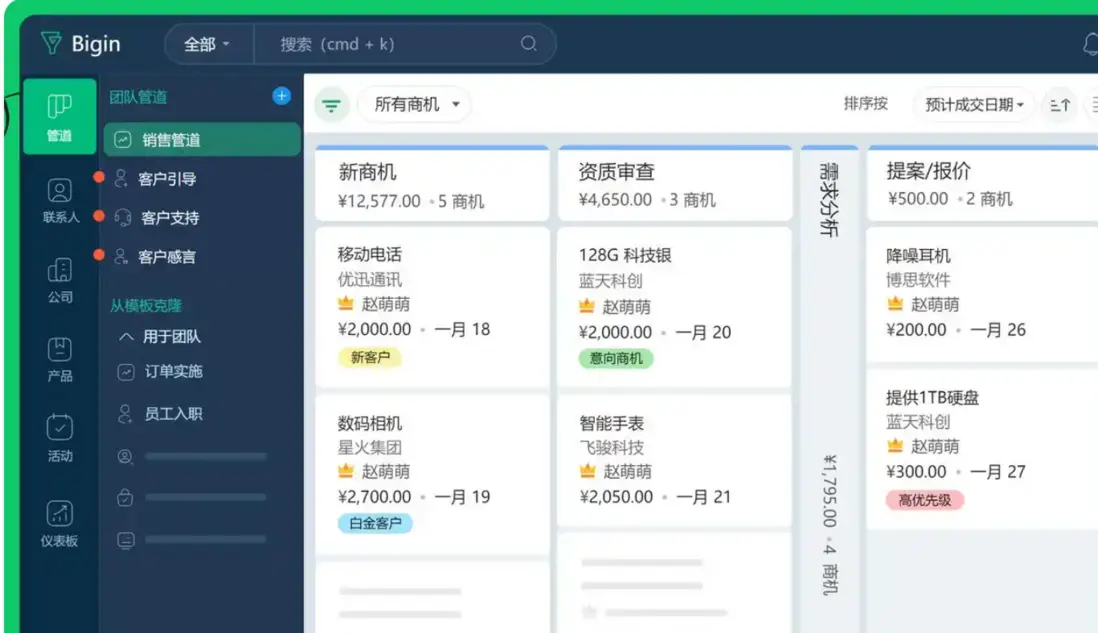The height and width of the screenshot is (633, 1098).
Task: Click company name 飞骏科技
Action: tap(611, 447)
